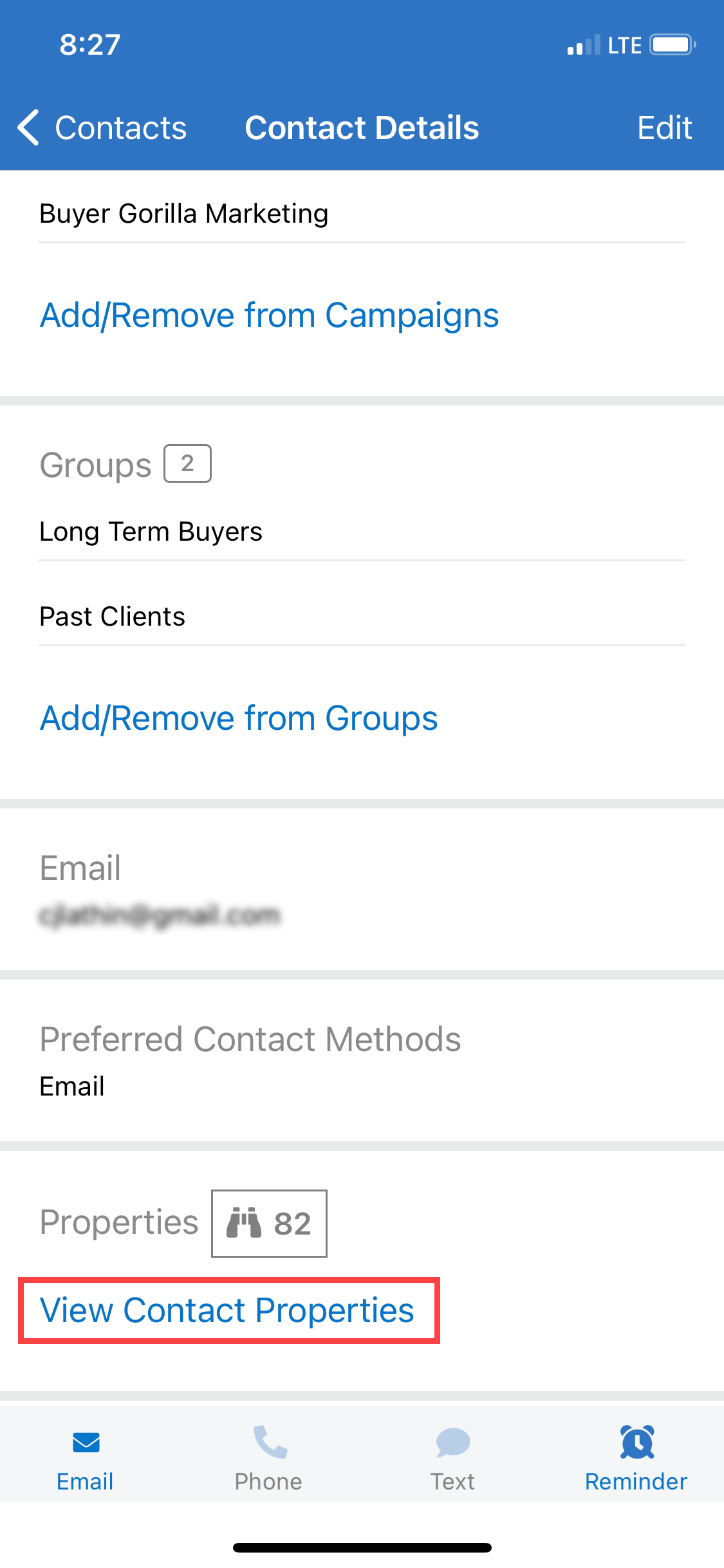Open Add/Remove from Groups
The image size is (724, 1568).
[x=239, y=718]
